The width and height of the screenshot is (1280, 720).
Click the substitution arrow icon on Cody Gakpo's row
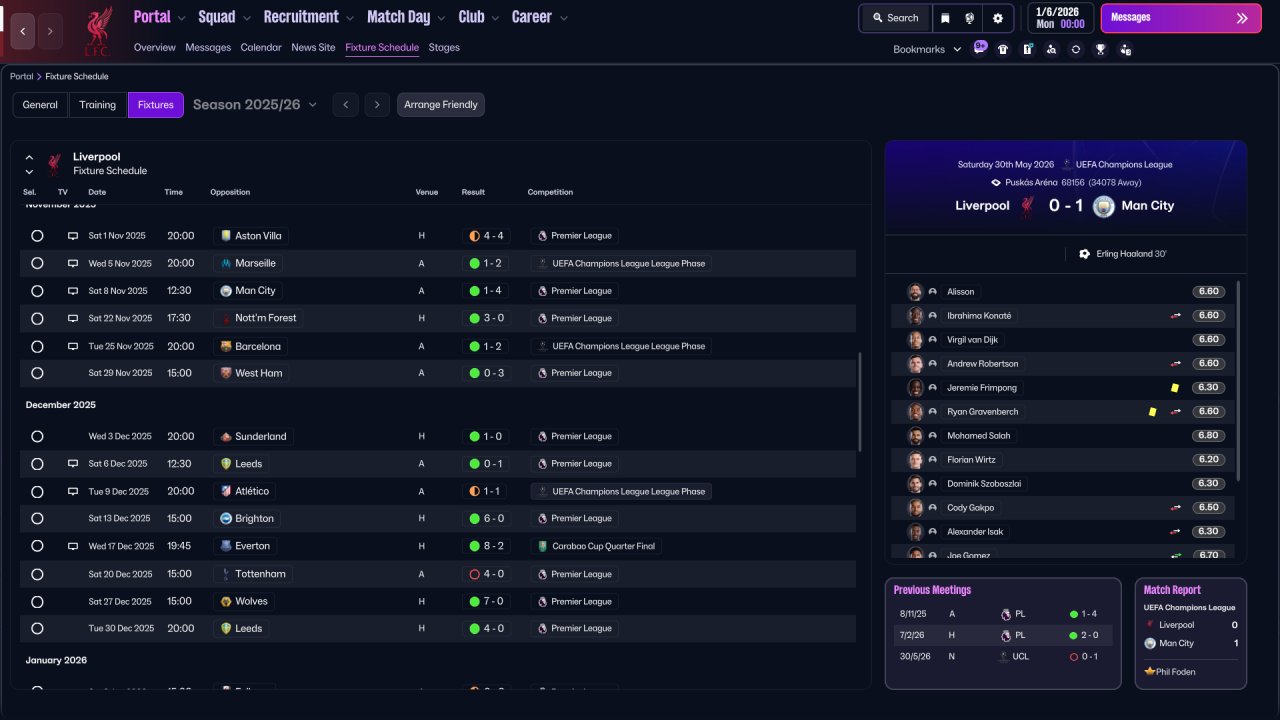pos(1176,508)
